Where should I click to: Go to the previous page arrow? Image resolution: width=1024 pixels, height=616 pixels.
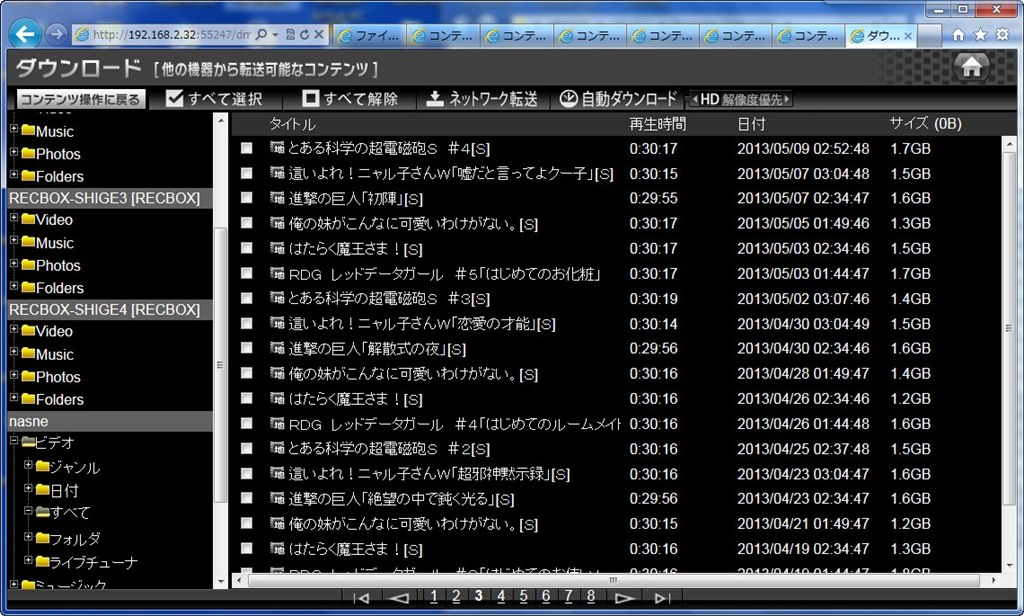pyautogui.click(x=398, y=598)
